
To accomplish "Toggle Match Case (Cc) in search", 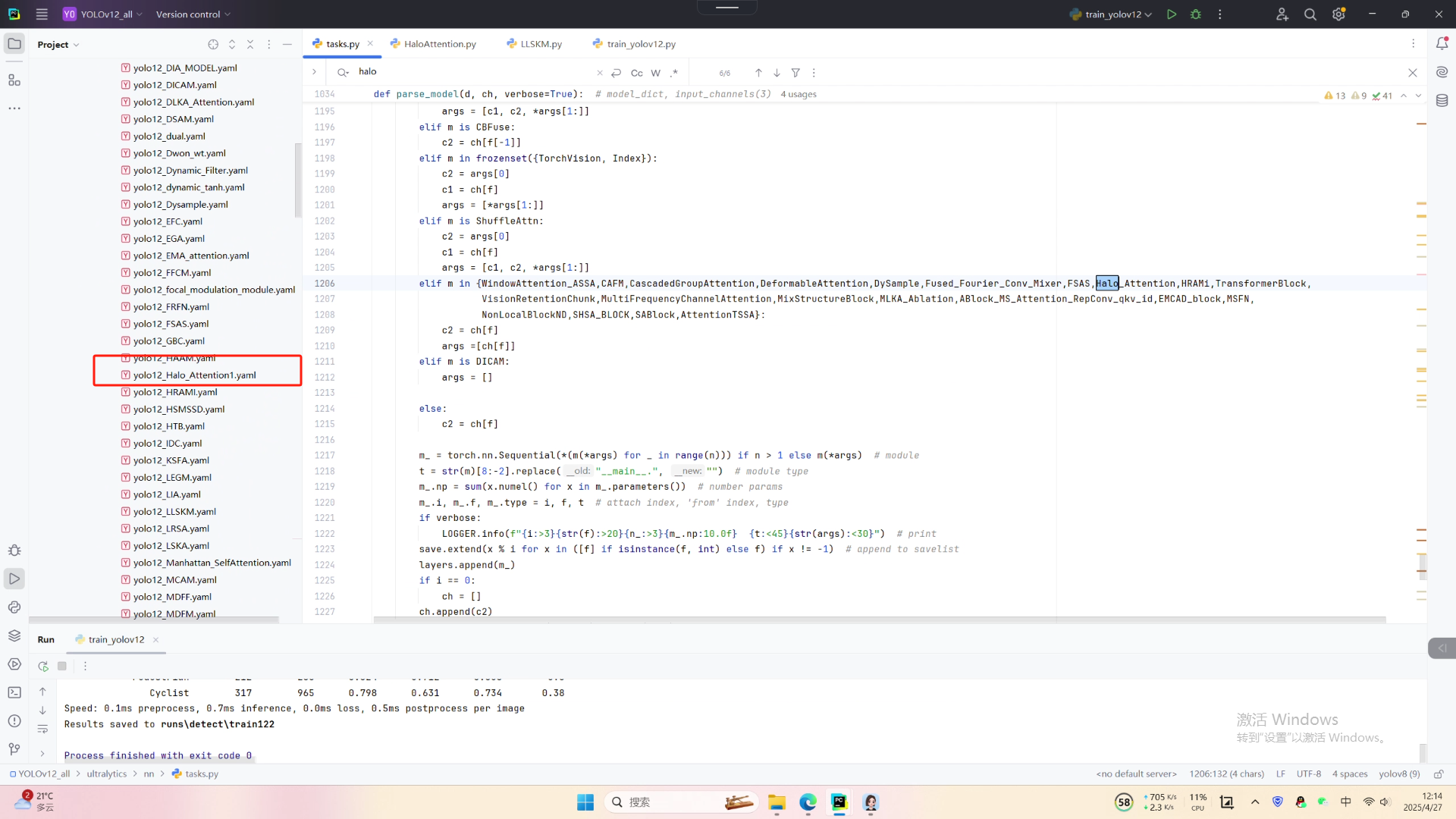I will click(636, 73).
